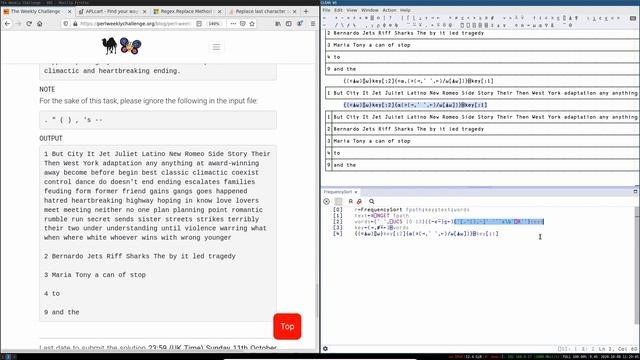Click the OUTPUT heading on webpage

[51, 138]
